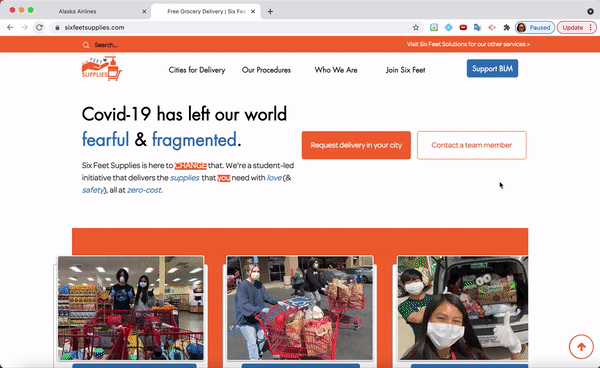The image size is (600, 368).
Task: Click the blue word fearful in headline
Action: click(x=105, y=140)
